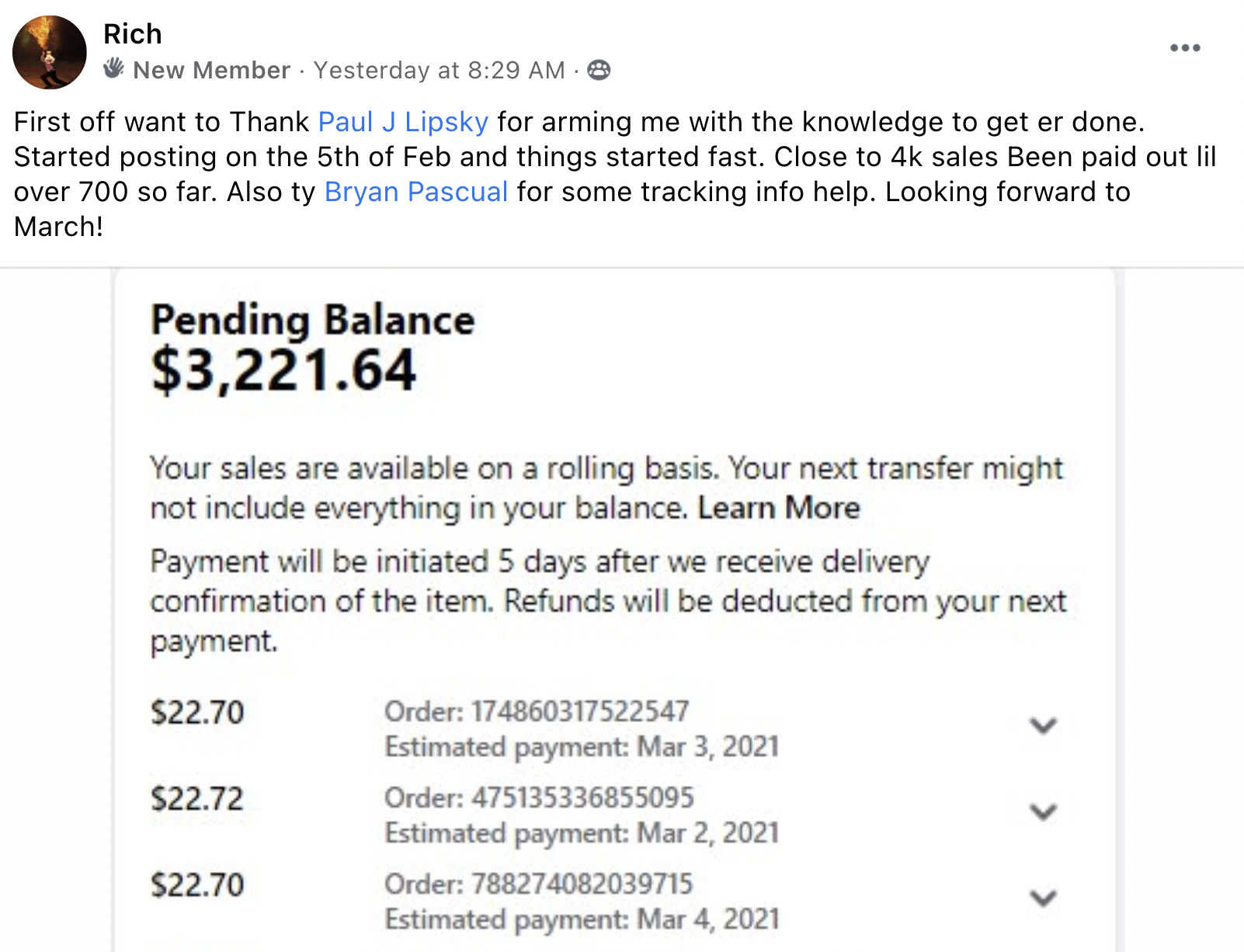The width and height of the screenshot is (1244, 952).
Task: Select the first $22.70 order amount
Action: (197, 712)
